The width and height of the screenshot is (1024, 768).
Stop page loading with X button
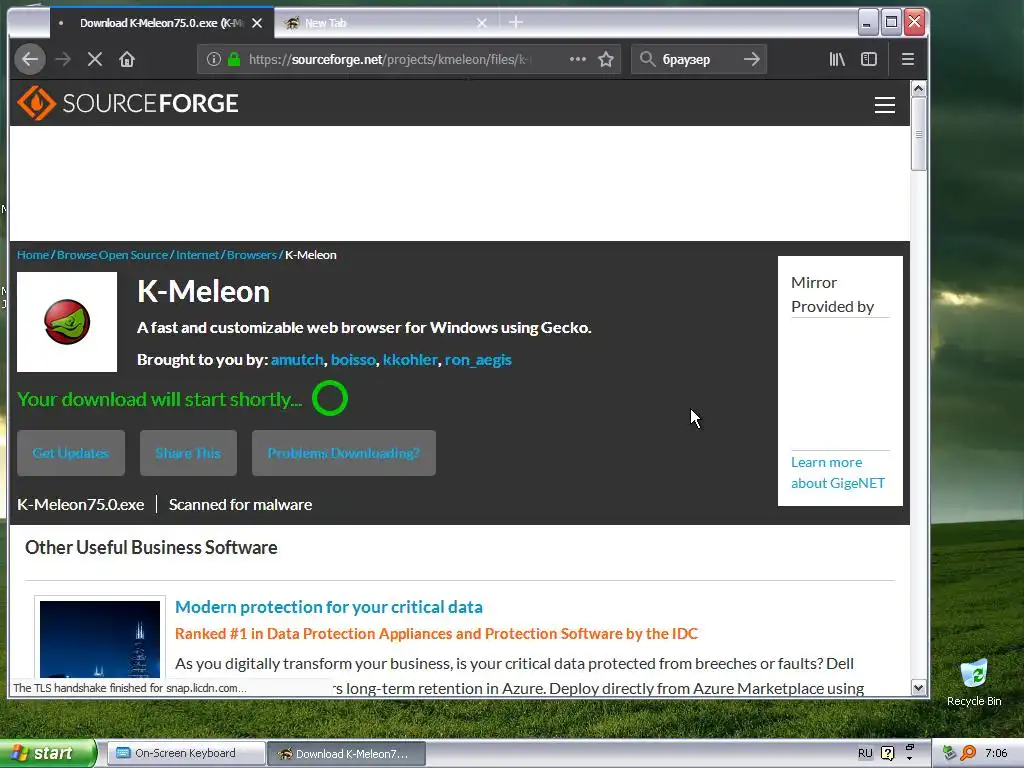[95, 59]
